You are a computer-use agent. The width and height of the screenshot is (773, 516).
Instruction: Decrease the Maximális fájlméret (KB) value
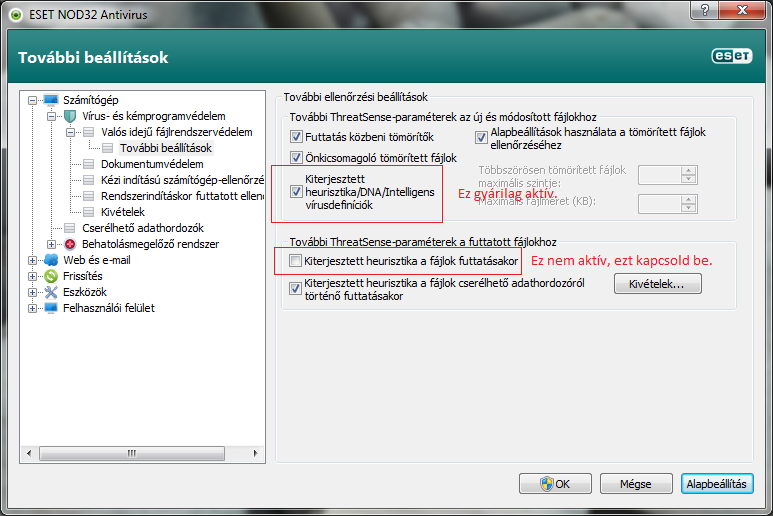click(x=689, y=208)
